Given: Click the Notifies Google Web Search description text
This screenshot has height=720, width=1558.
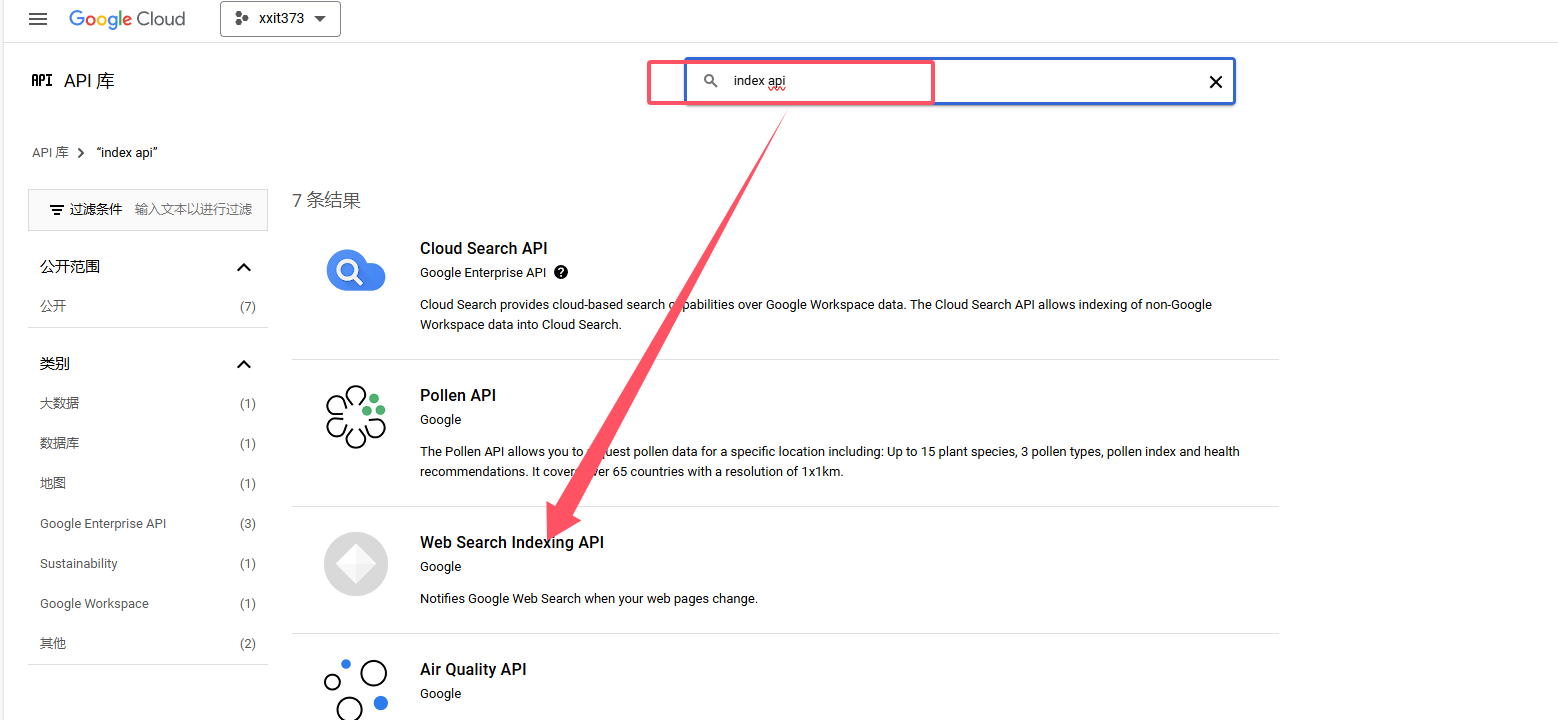Looking at the screenshot, I should point(589,599).
